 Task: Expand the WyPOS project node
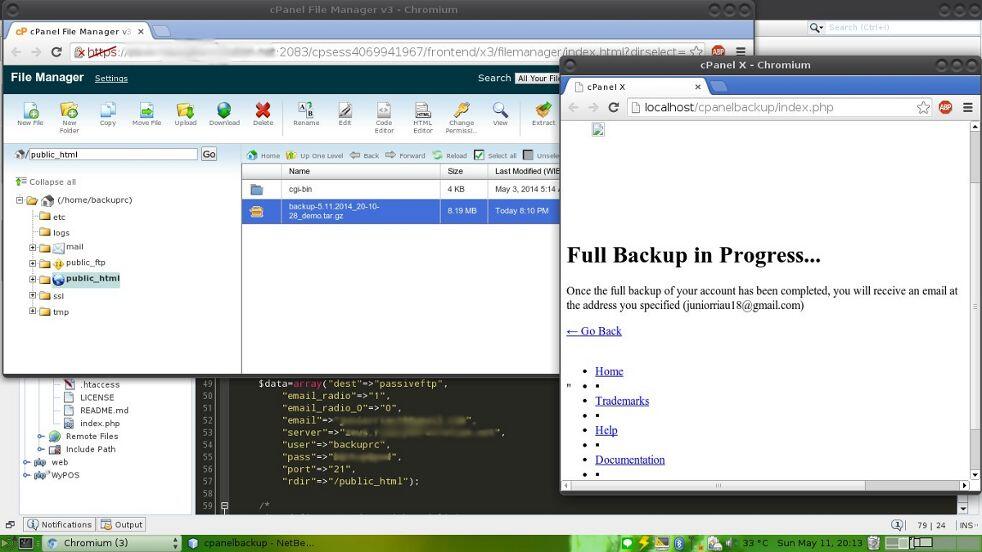(27, 475)
